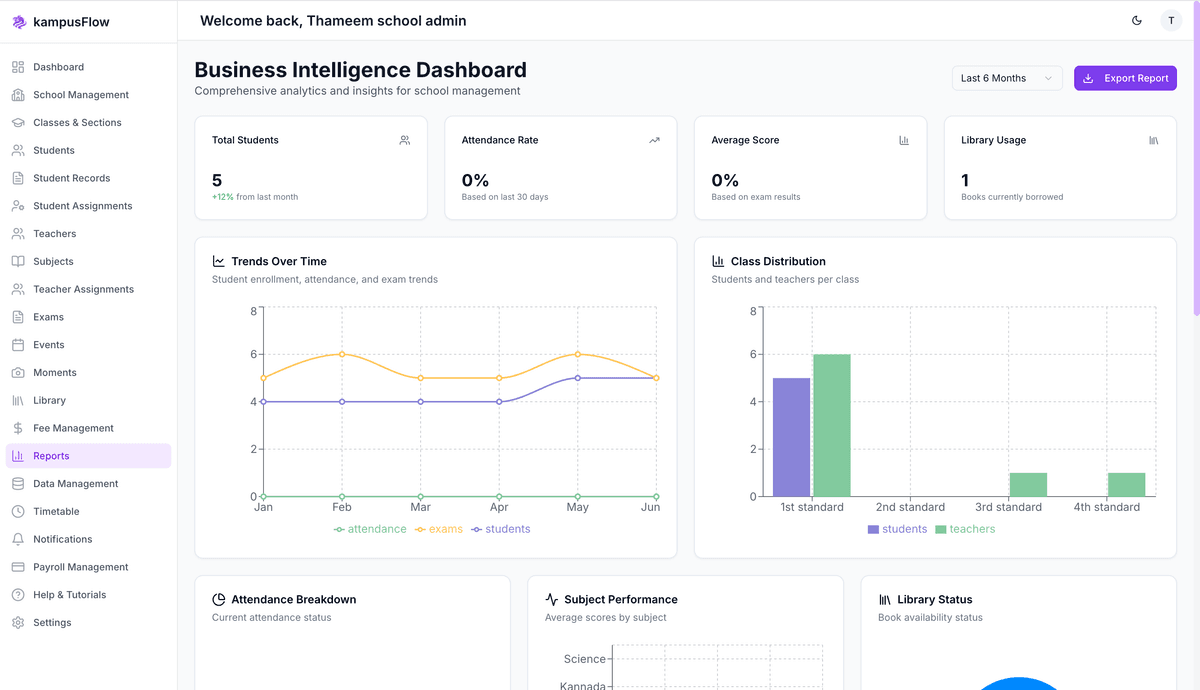This screenshot has height=690, width=1200.
Task: Click the Export Report button
Action: tap(1125, 77)
